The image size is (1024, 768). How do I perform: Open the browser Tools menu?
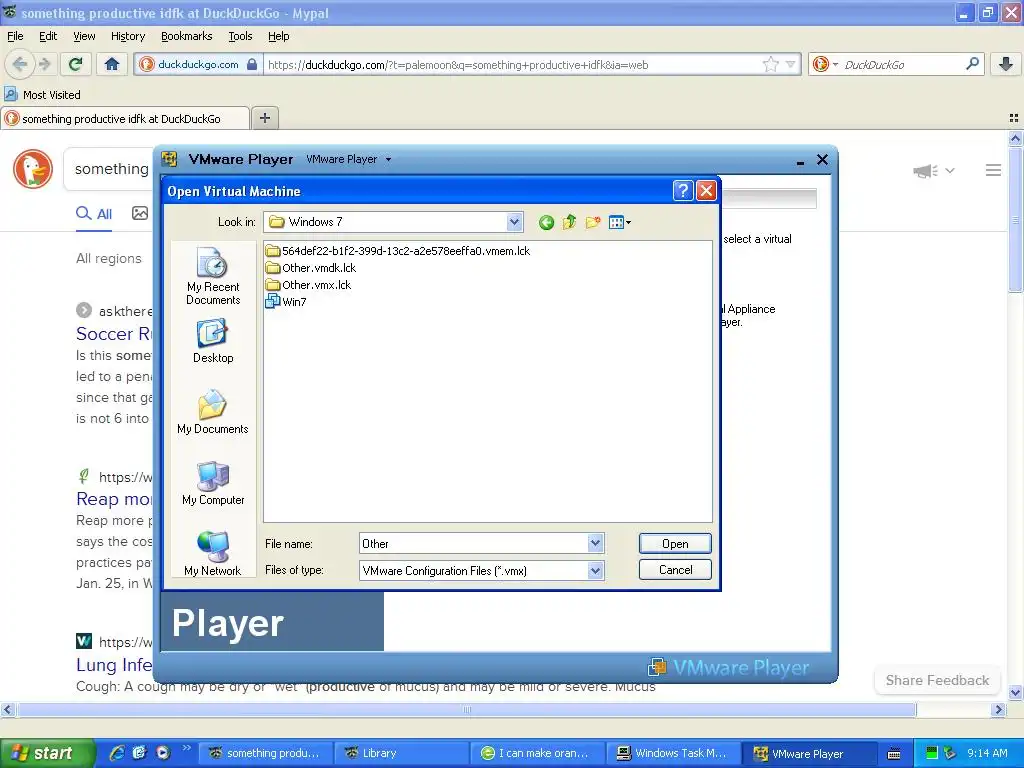(240, 37)
